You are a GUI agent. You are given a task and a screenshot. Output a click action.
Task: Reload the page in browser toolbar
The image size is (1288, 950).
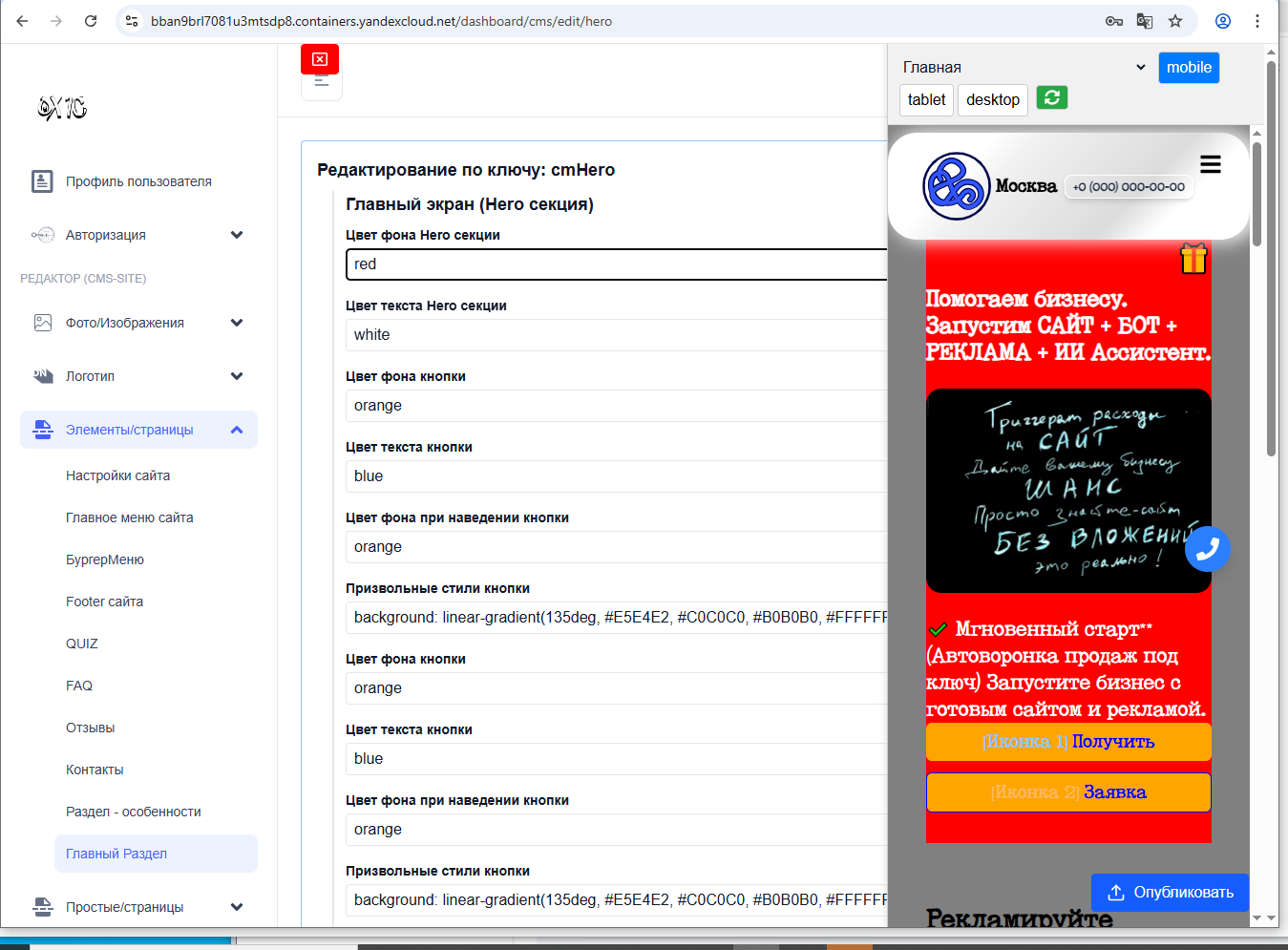[x=91, y=21]
